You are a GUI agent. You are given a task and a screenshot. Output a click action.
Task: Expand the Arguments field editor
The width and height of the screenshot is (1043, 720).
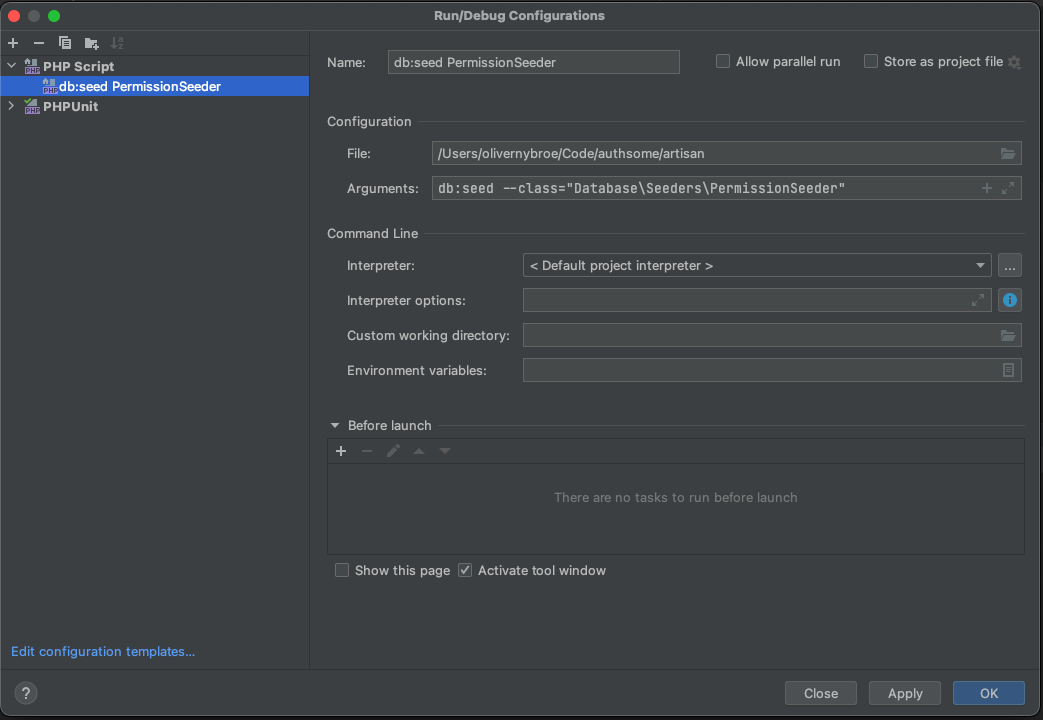[x=1006, y=187]
